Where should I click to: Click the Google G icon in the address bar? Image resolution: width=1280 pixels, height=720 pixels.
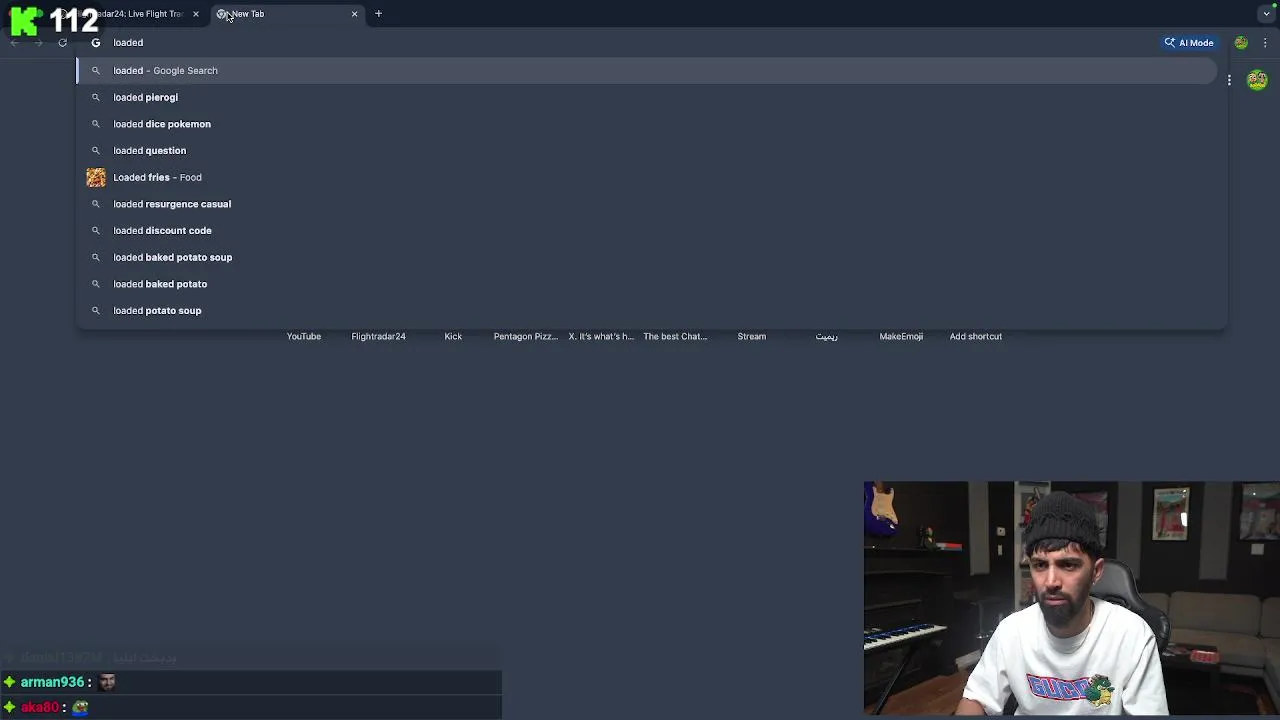[96, 42]
